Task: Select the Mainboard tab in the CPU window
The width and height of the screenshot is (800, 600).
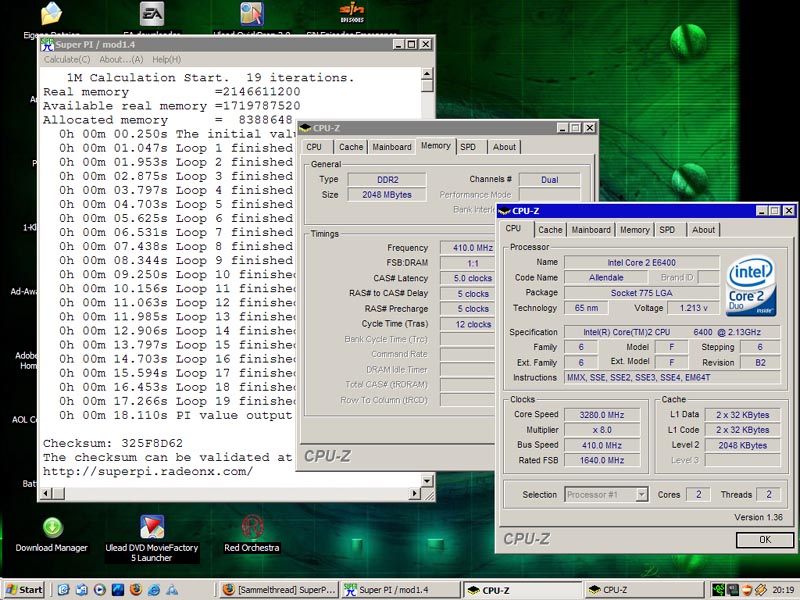Action: (x=591, y=230)
